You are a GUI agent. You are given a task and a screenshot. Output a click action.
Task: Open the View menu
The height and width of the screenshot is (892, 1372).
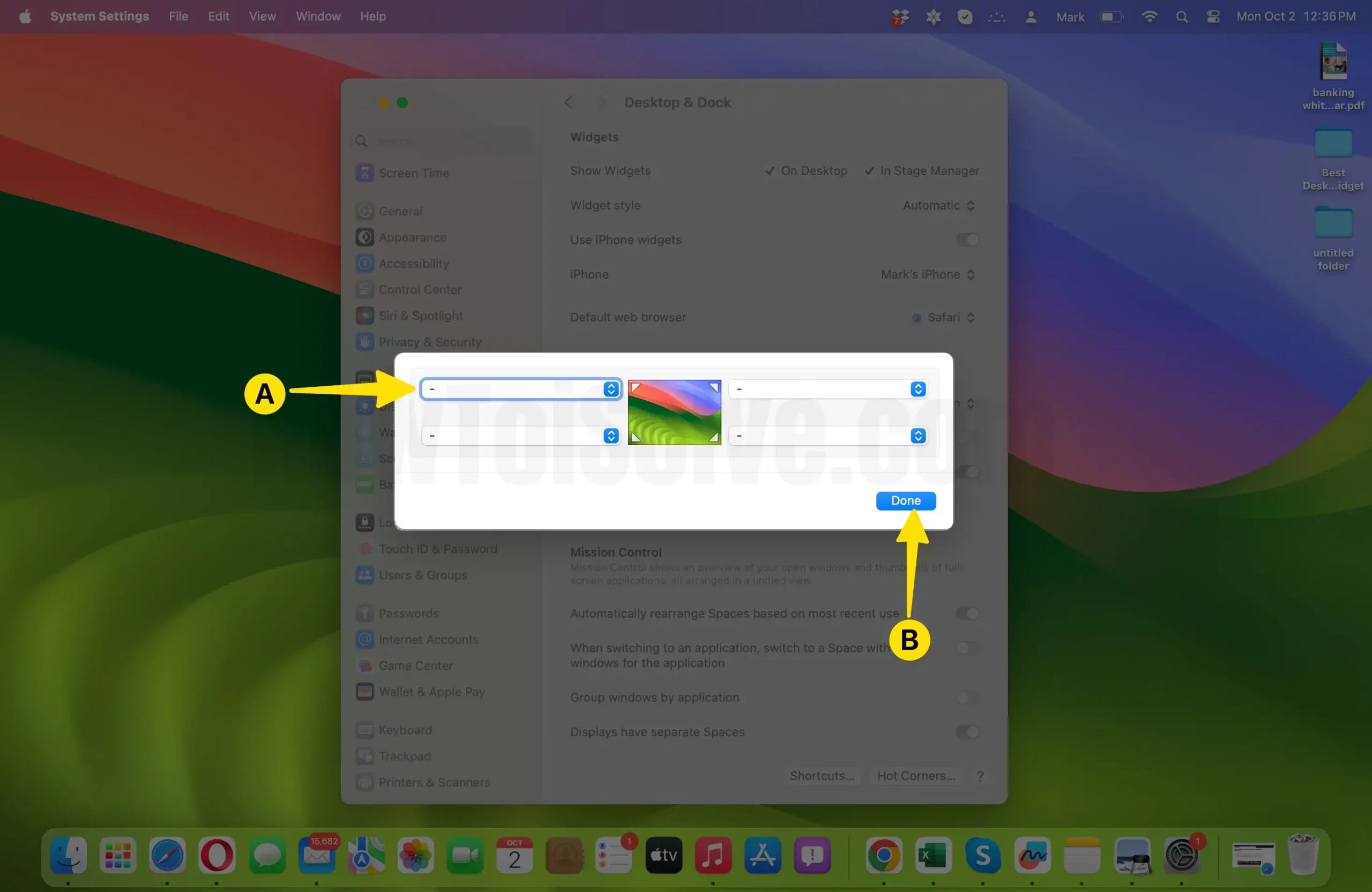point(262,16)
